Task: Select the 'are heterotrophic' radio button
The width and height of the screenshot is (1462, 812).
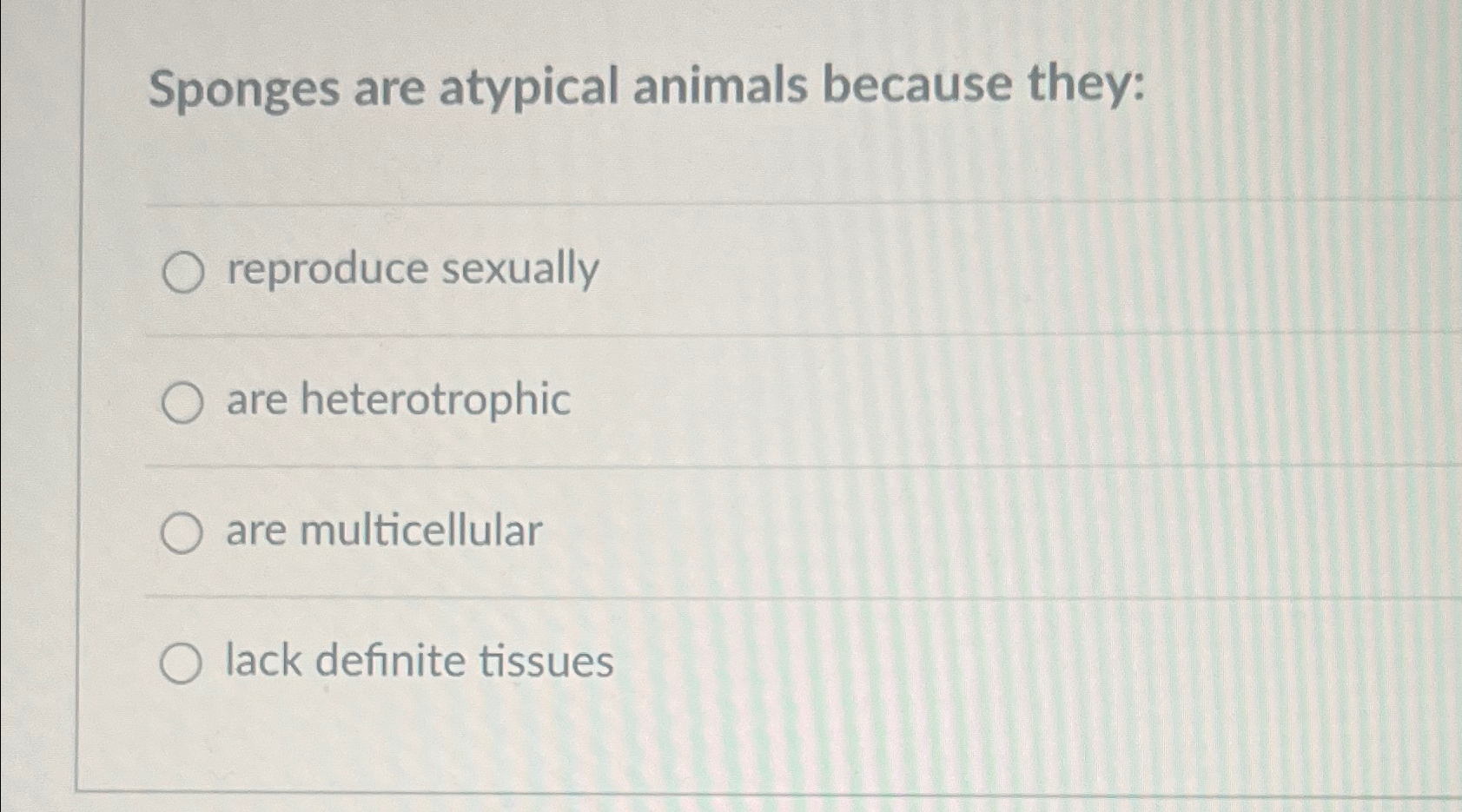Action: click(x=183, y=402)
